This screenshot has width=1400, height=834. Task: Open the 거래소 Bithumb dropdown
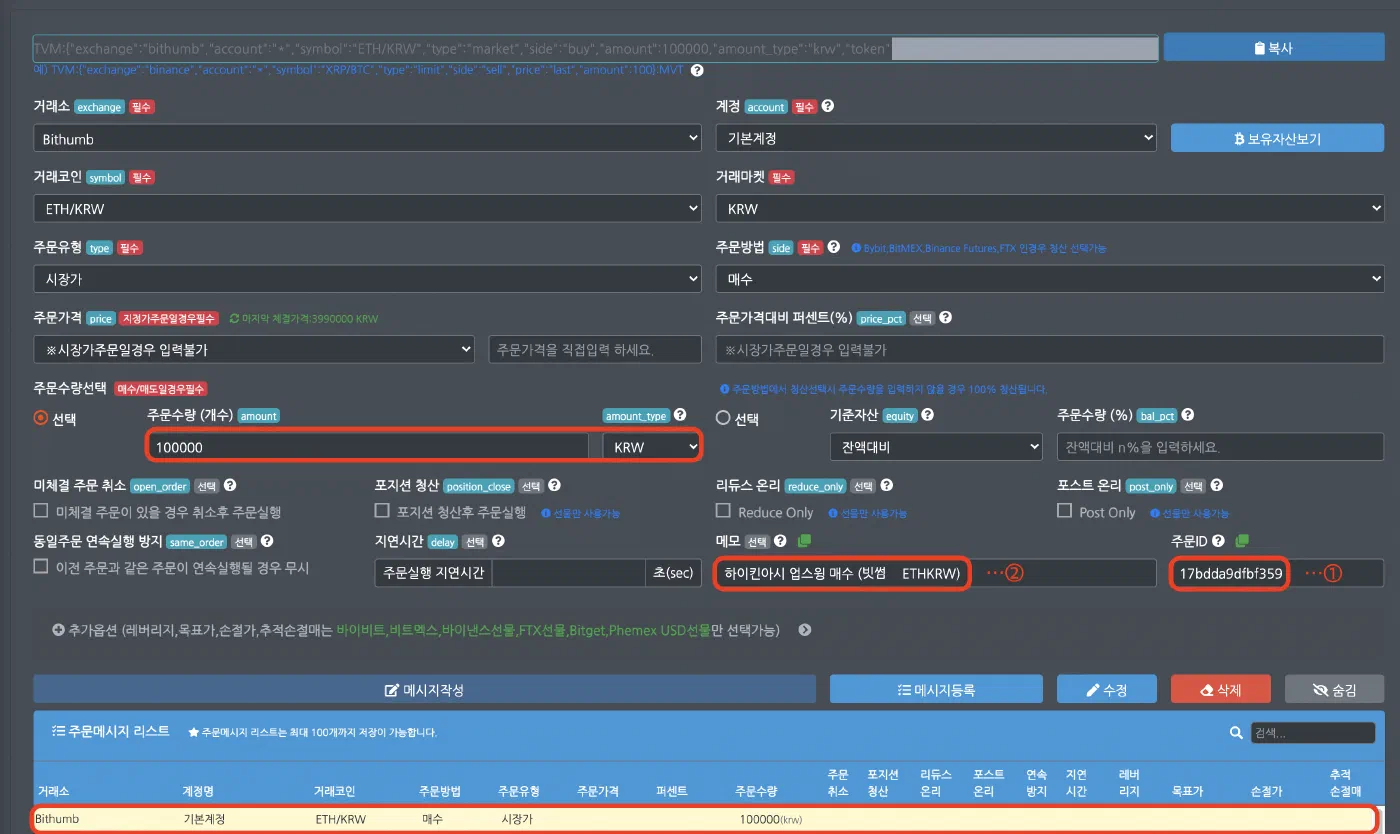(367, 138)
